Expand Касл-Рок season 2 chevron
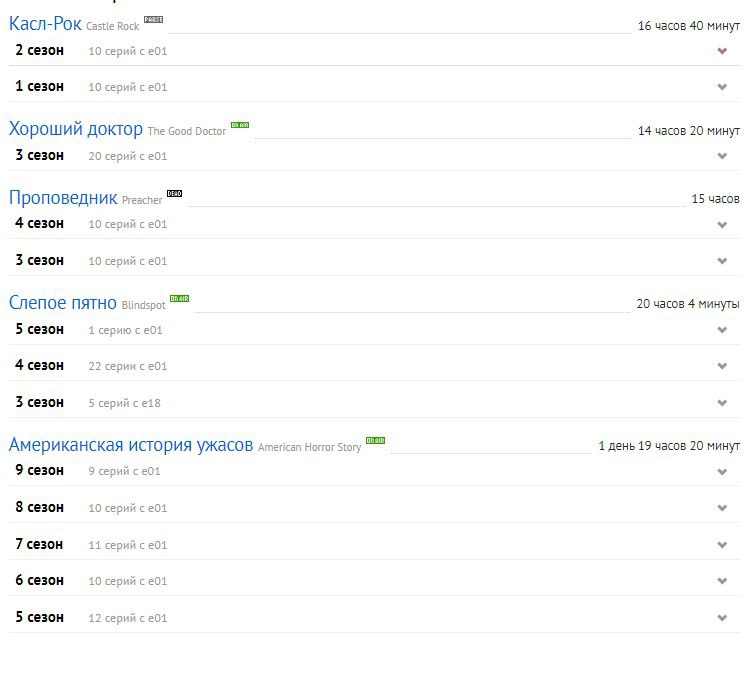This screenshot has height=678, width=751. [x=722, y=51]
